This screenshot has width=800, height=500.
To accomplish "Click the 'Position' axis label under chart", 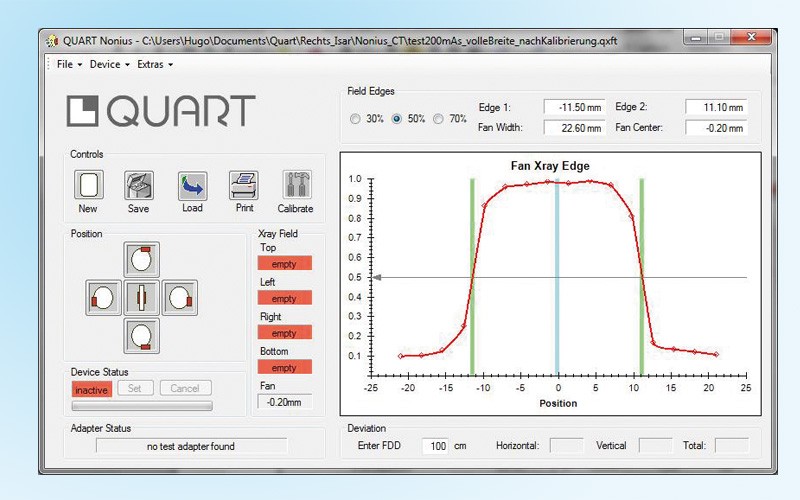I will [558, 403].
